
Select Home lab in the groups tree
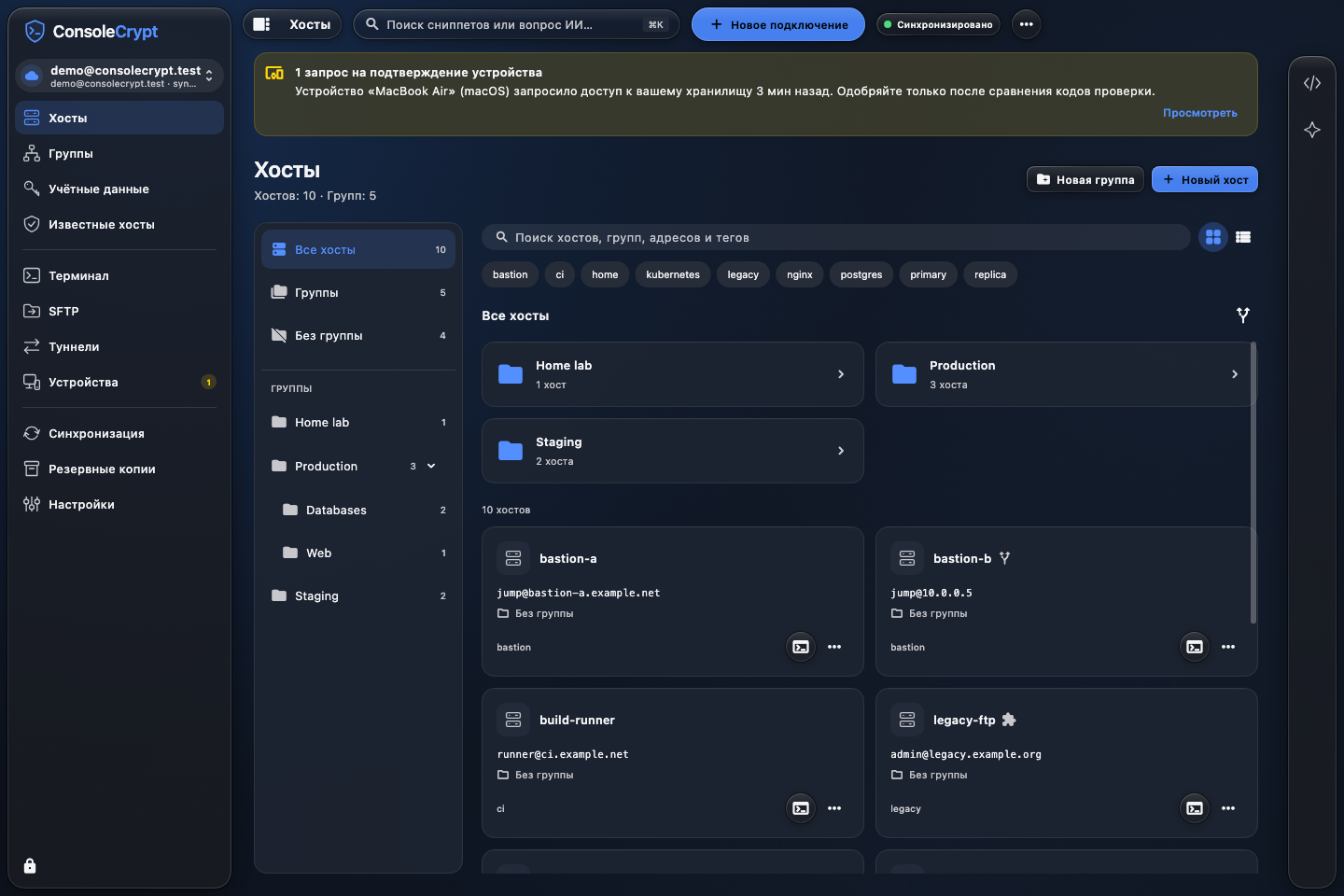[358, 423]
